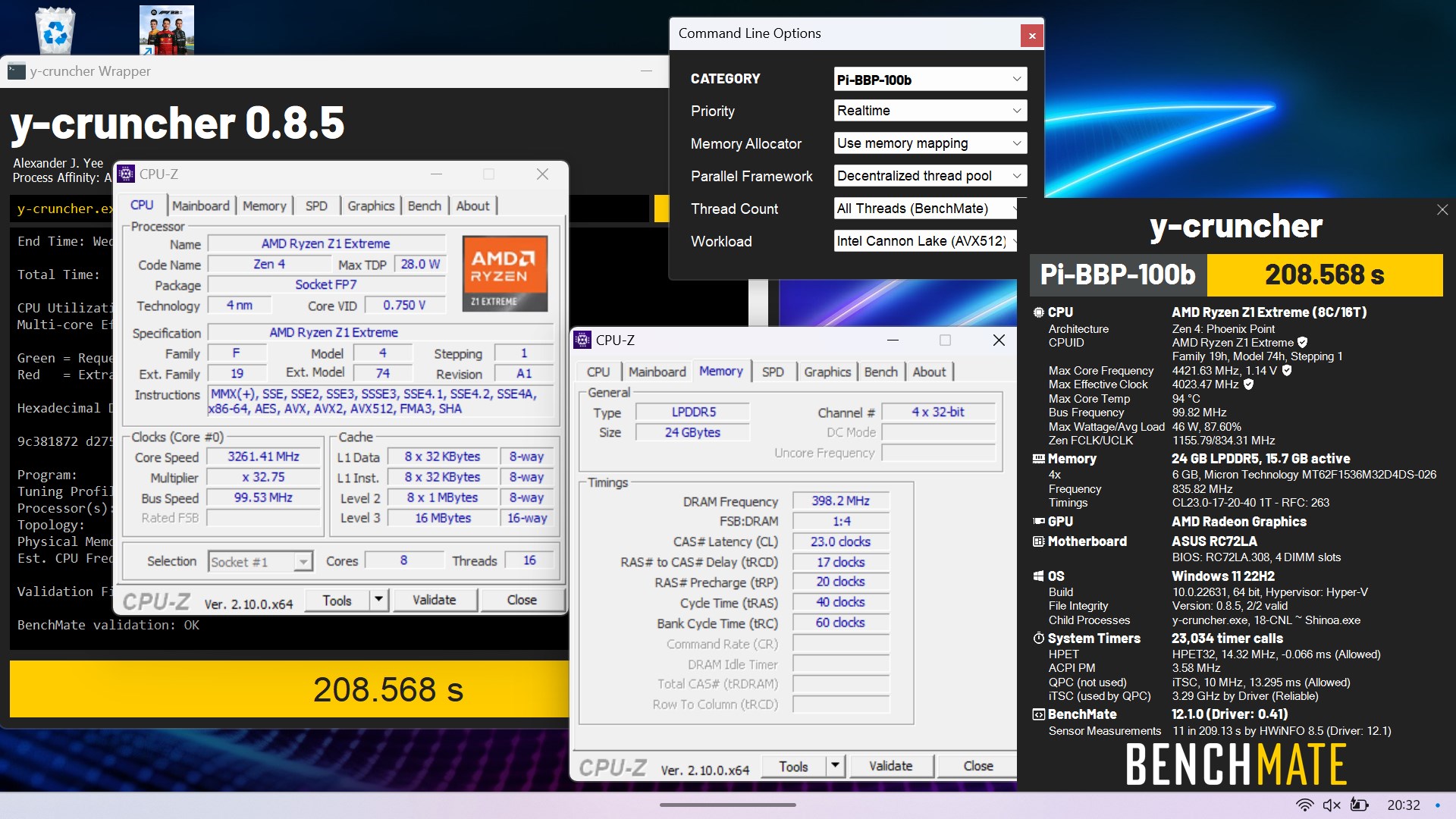The height and width of the screenshot is (819, 1456).
Task: Open the Wi-Fi network tray icon
Action: (1304, 805)
